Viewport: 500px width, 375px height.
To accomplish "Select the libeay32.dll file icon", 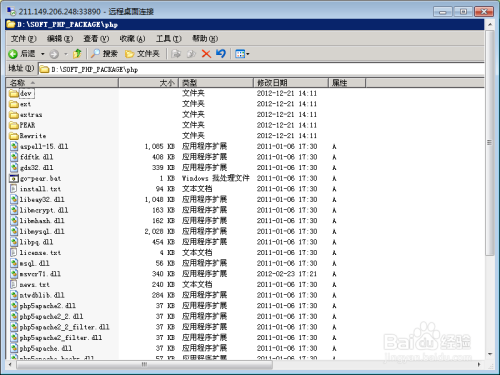I will tap(14, 199).
